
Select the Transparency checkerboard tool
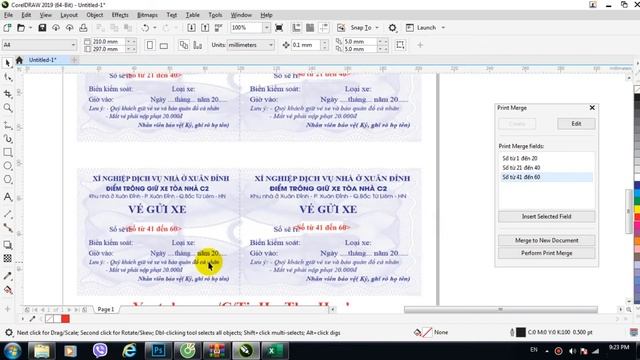coord(7,258)
